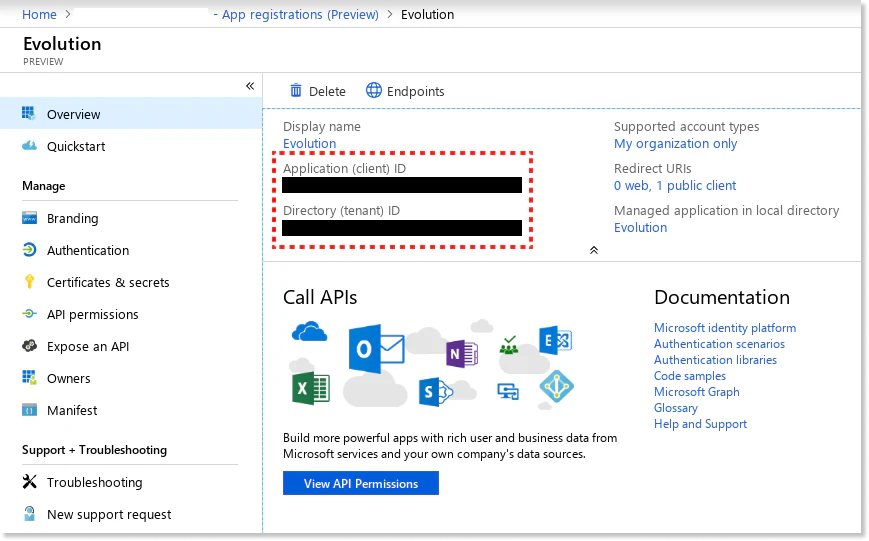
Task: Click the Outlook icon under Call APIs
Action: (376, 349)
